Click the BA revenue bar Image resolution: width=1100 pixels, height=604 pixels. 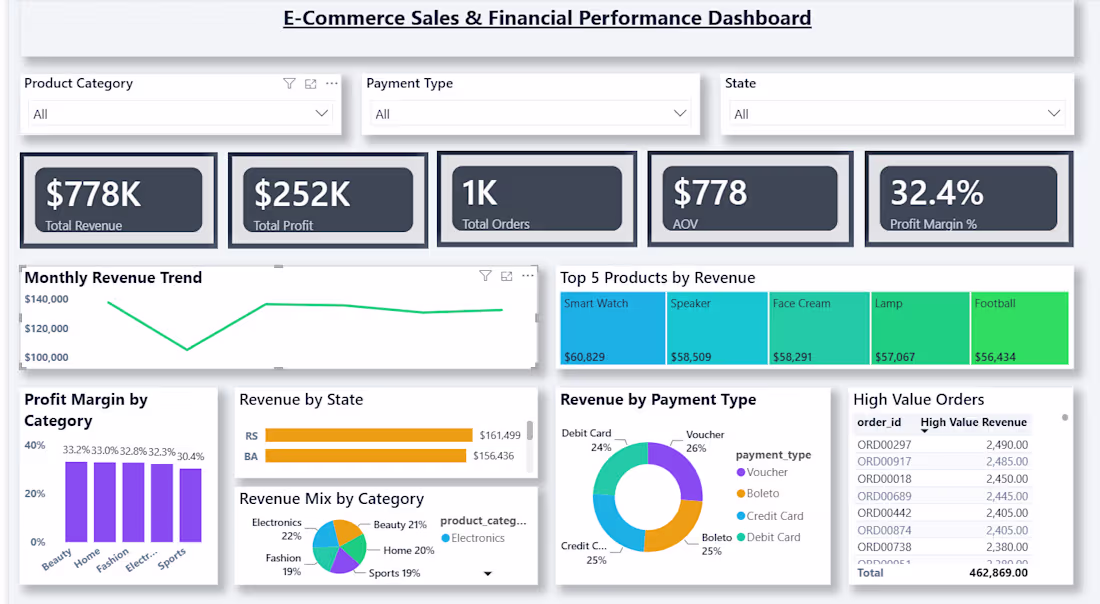pyautogui.click(x=365, y=456)
